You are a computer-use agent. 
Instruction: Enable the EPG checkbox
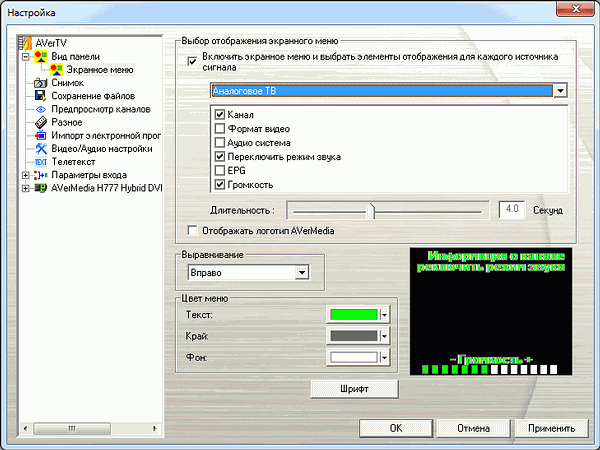pos(220,170)
